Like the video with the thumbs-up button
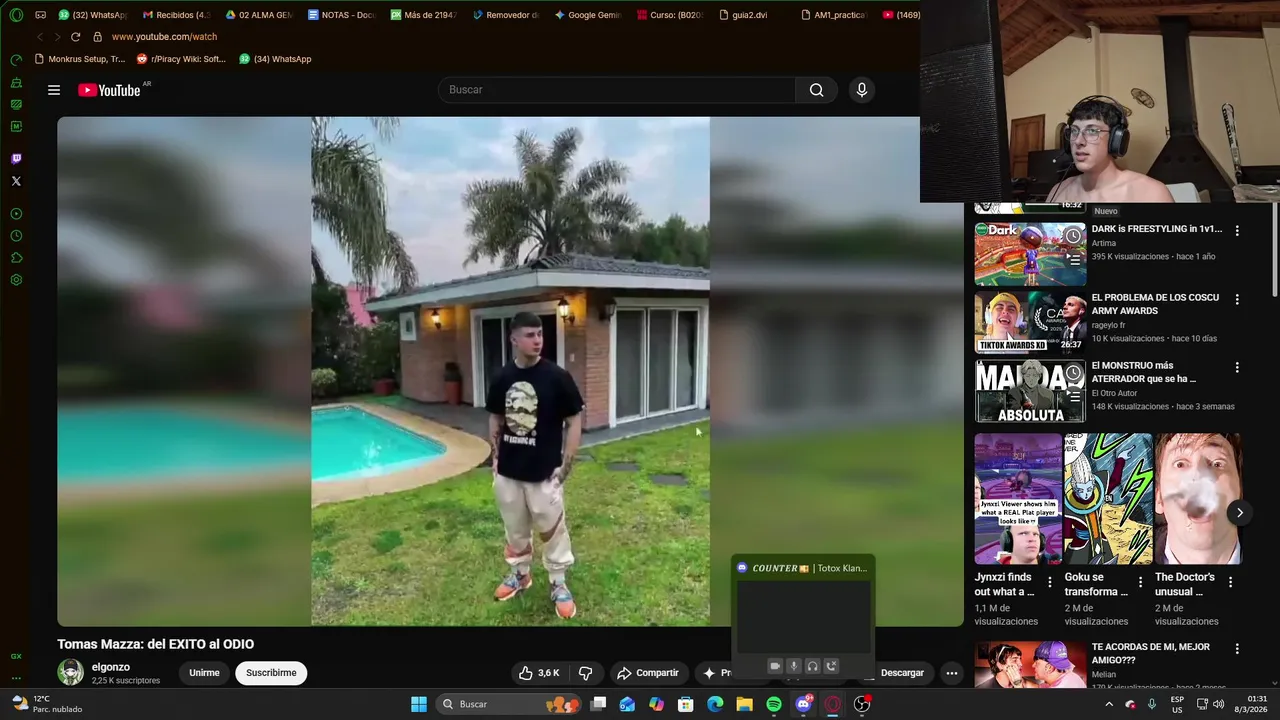This screenshot has width=1280, height=720. pyautogui.click(x=538, y=673)
